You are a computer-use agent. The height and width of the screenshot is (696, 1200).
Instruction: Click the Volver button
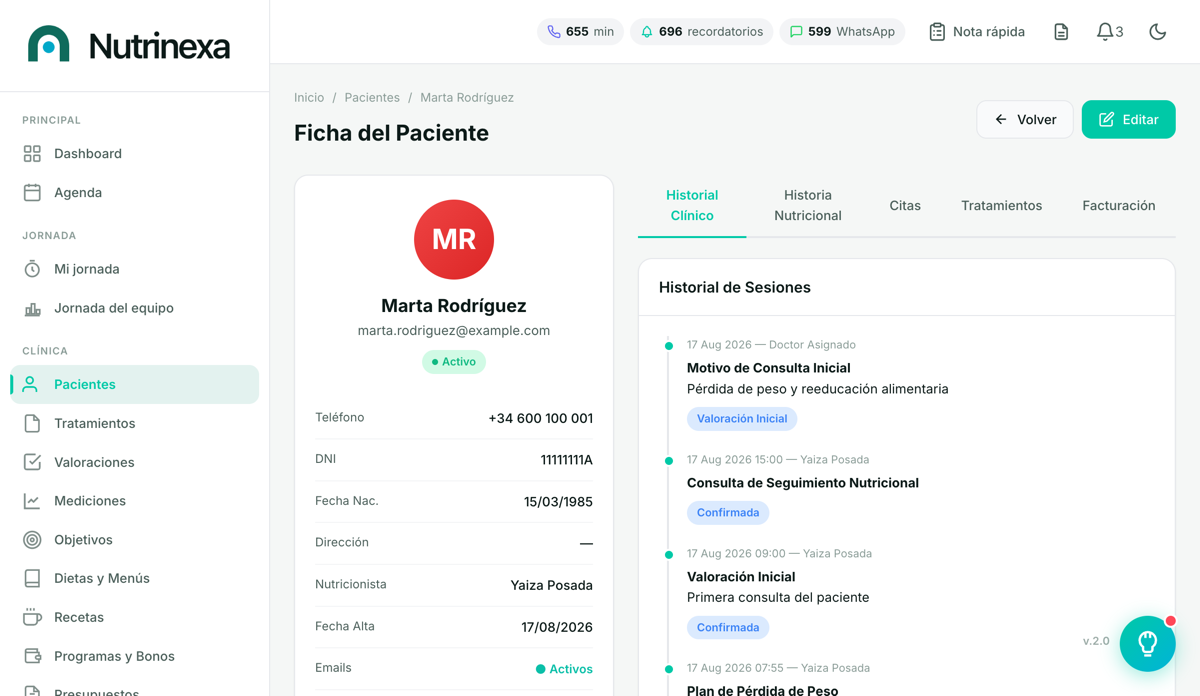1025,120
